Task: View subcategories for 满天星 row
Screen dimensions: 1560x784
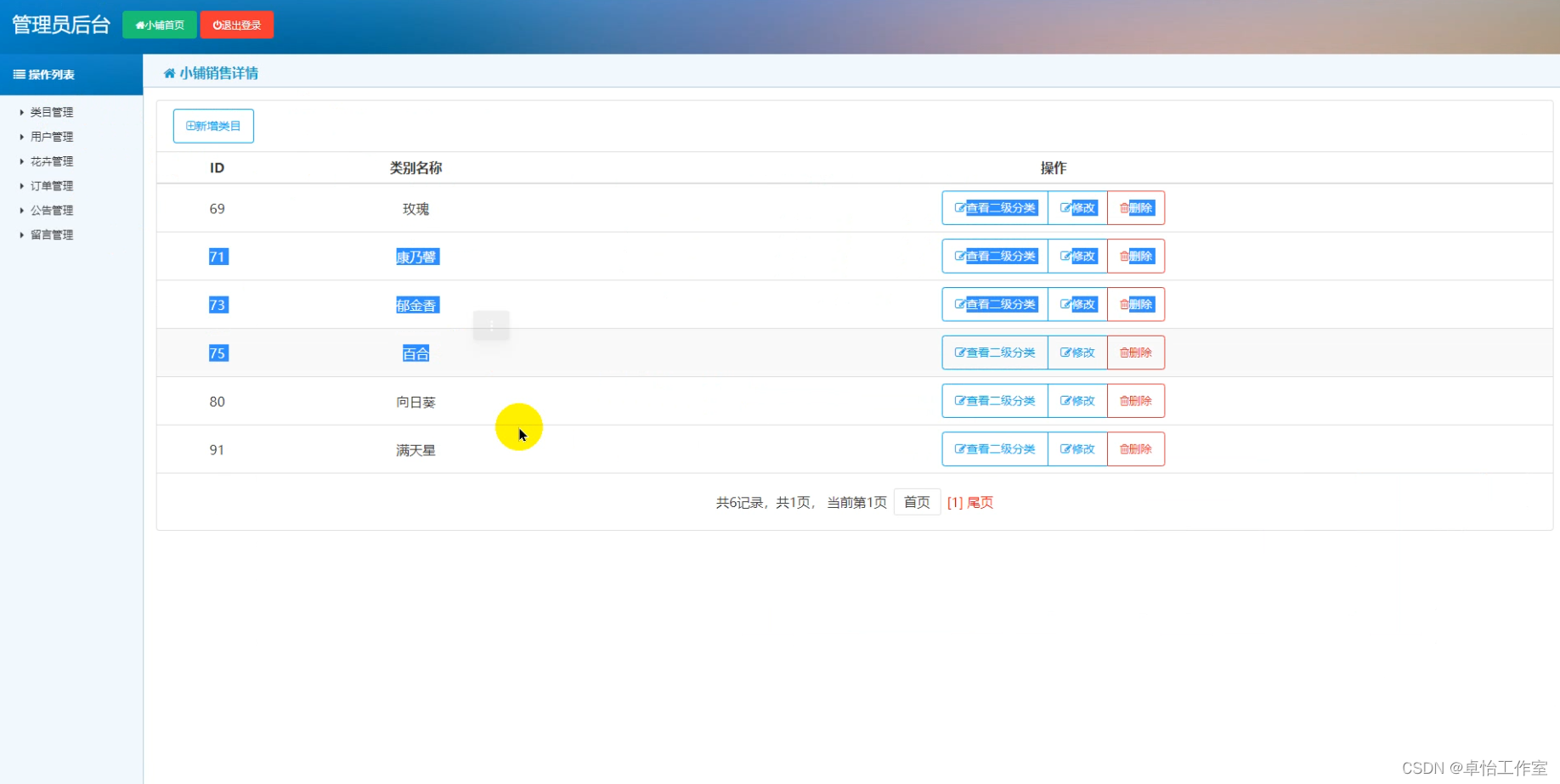Action: click(995, 449)
